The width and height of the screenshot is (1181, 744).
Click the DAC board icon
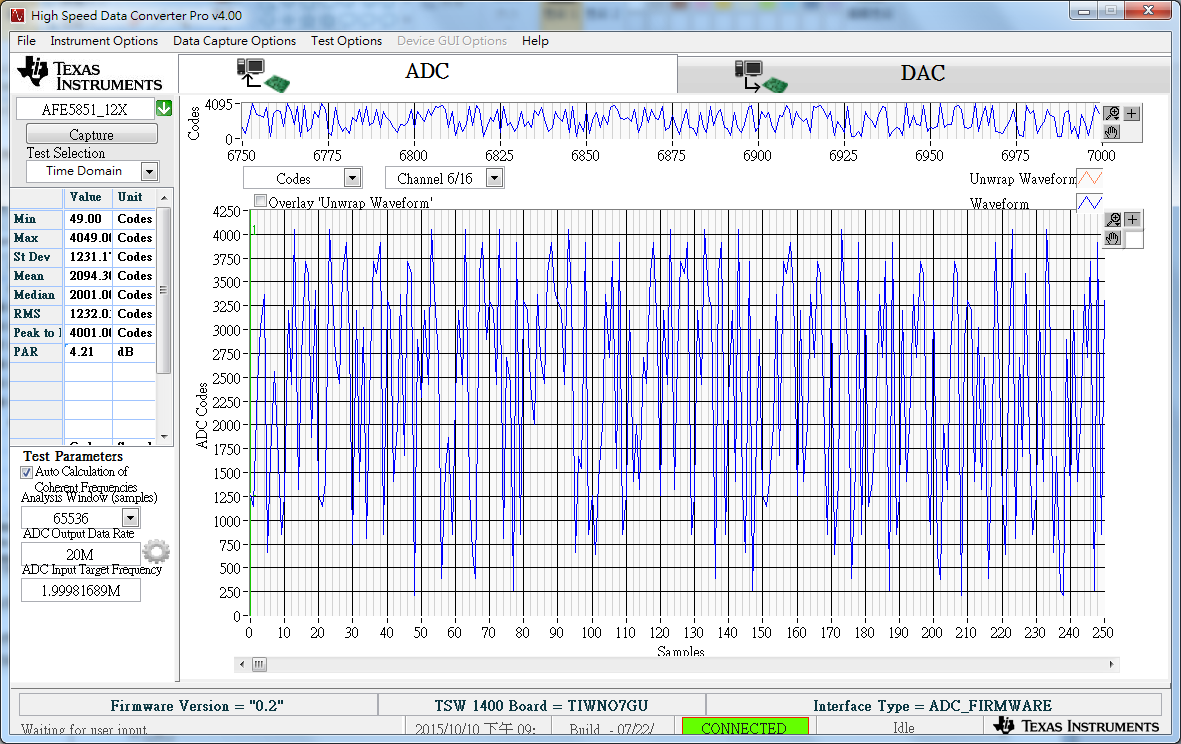(x=761, y=76)
